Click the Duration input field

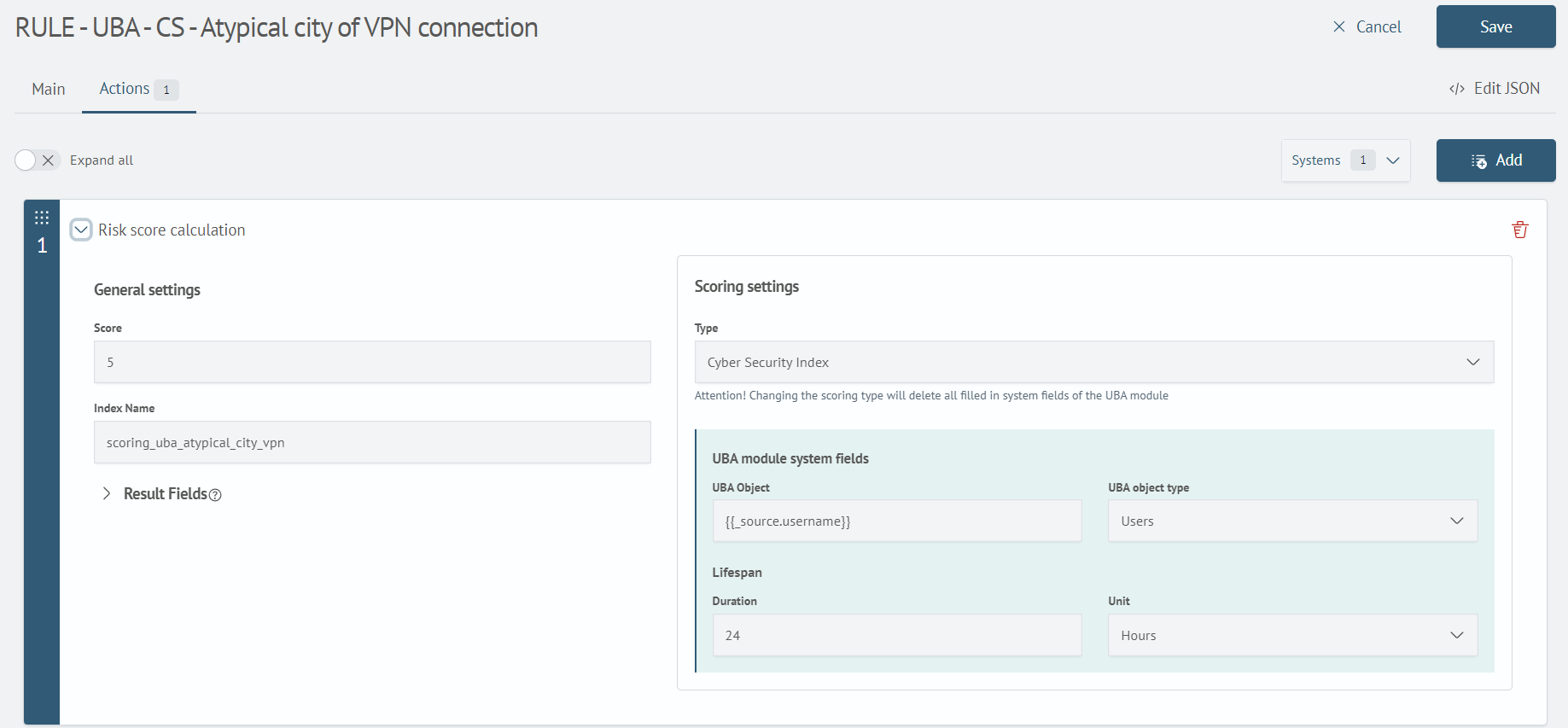coord(897,635)
